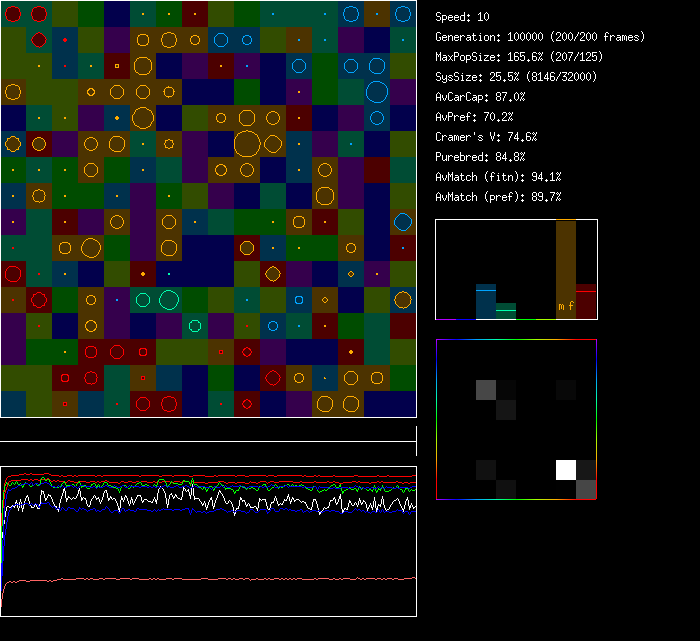Click the tall brown histogram bar
700x641 pixels.
pos(565,270)
